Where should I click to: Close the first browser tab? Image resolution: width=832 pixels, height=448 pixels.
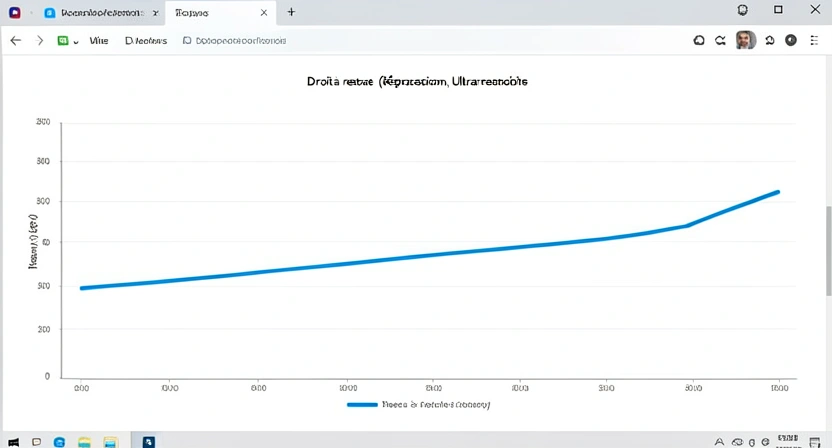click(x=155, y=13)
